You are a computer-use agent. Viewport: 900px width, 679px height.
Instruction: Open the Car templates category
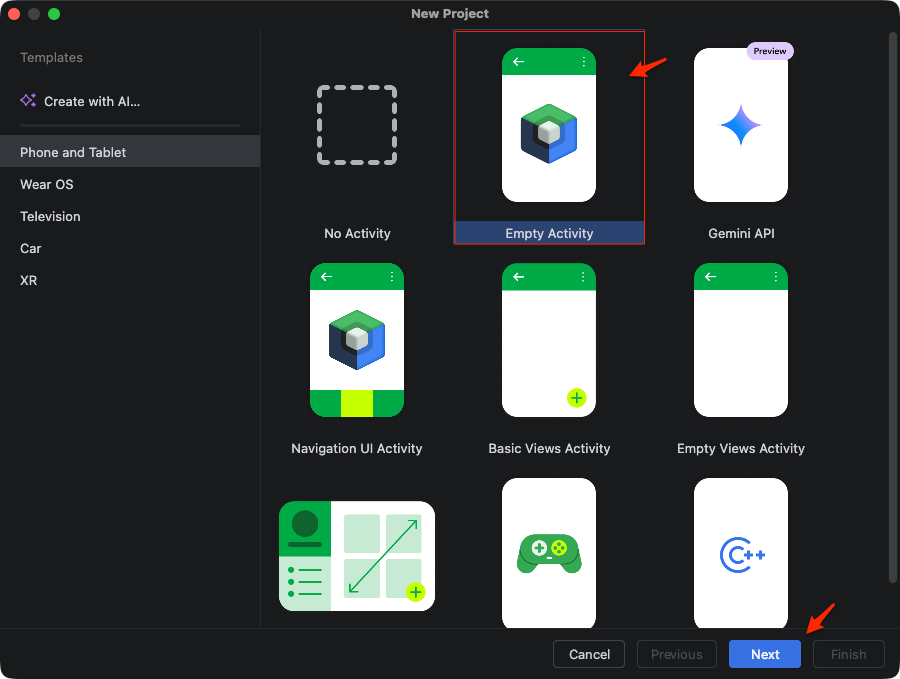[130, 249]
